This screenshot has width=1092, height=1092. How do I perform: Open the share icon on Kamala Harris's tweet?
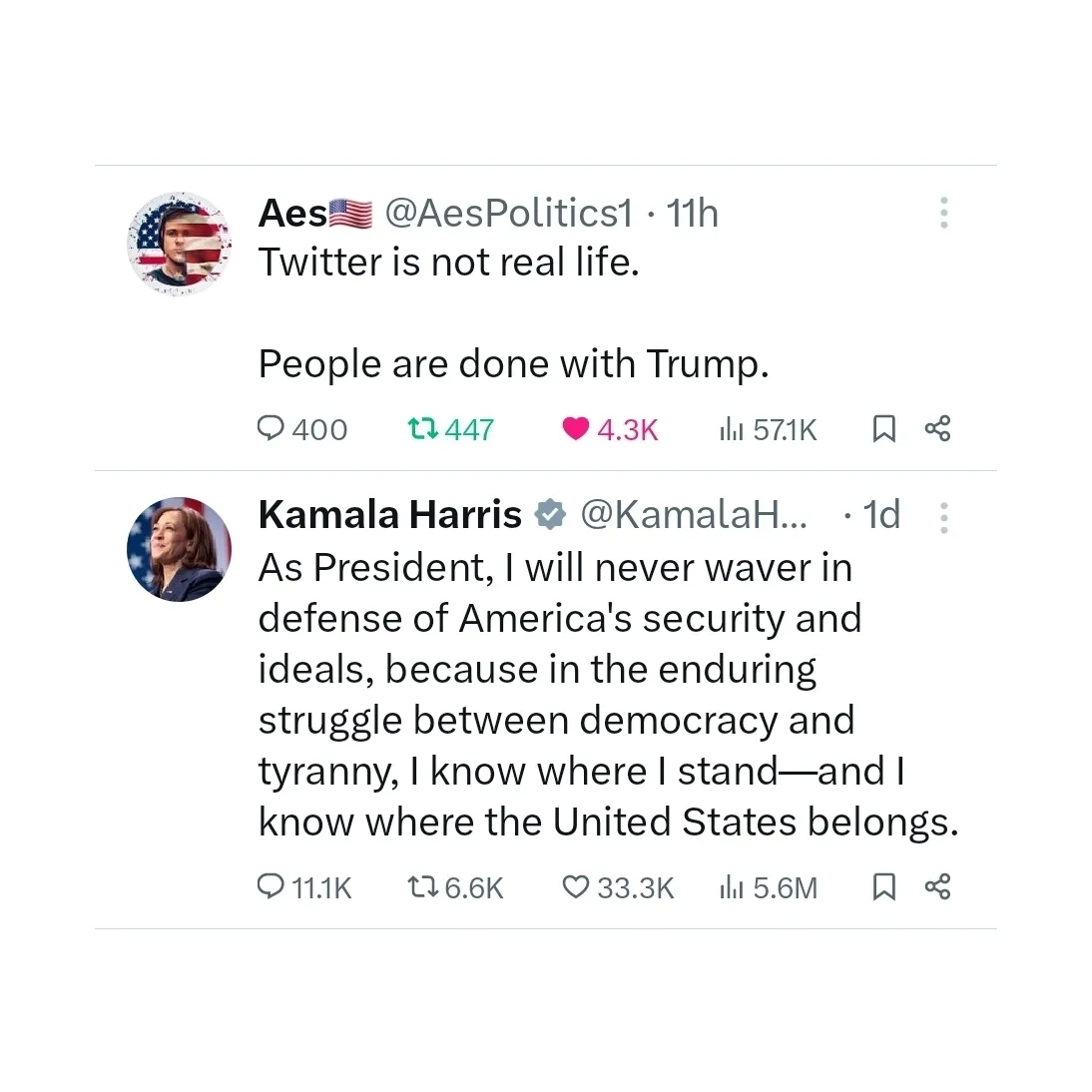tap(937, 886)
